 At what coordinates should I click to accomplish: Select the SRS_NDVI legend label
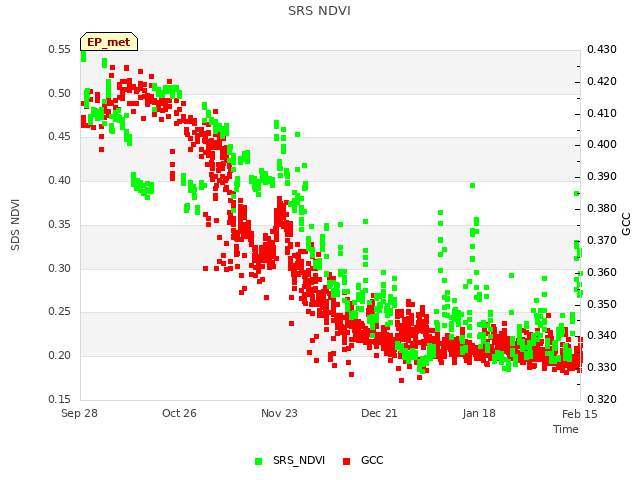299,460
